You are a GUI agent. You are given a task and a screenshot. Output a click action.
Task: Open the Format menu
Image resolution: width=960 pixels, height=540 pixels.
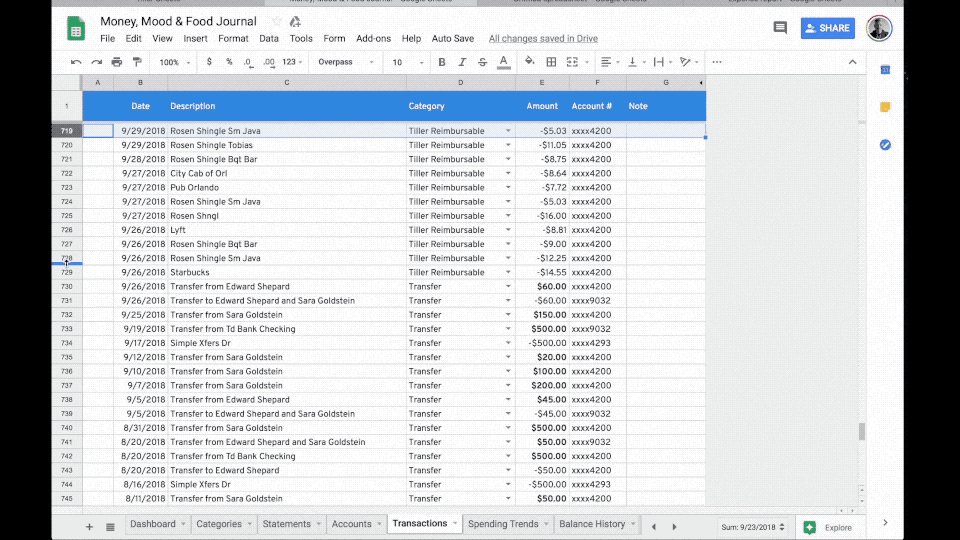pos(233,38)
